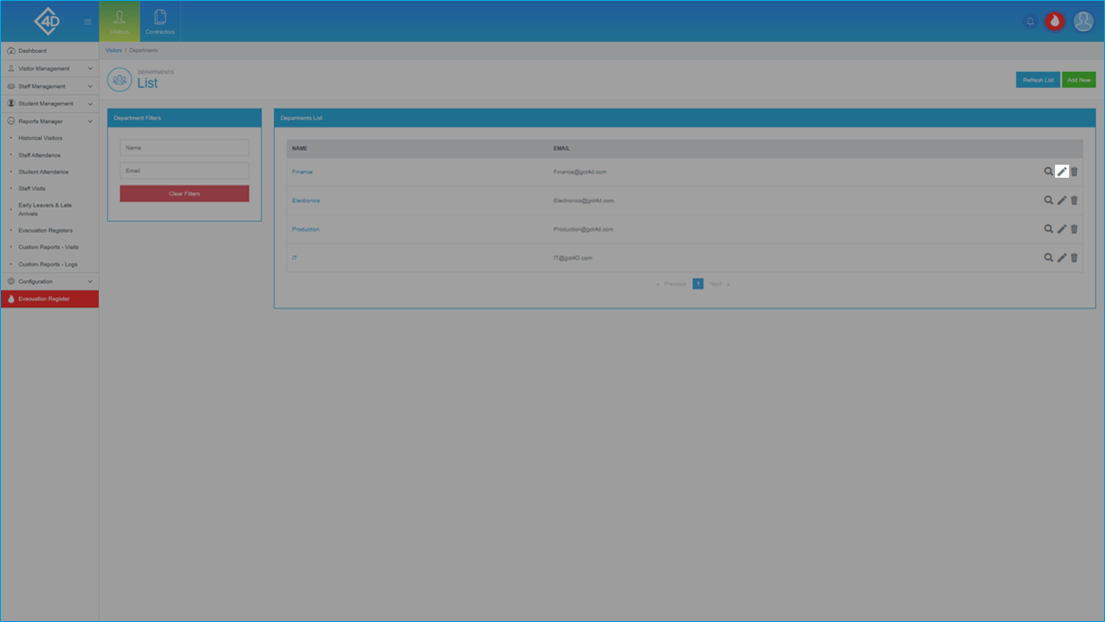Click the edit pencil icon for IT
The width and height of the screenshot is (1105, 622).
click(x=1061, y=258)
